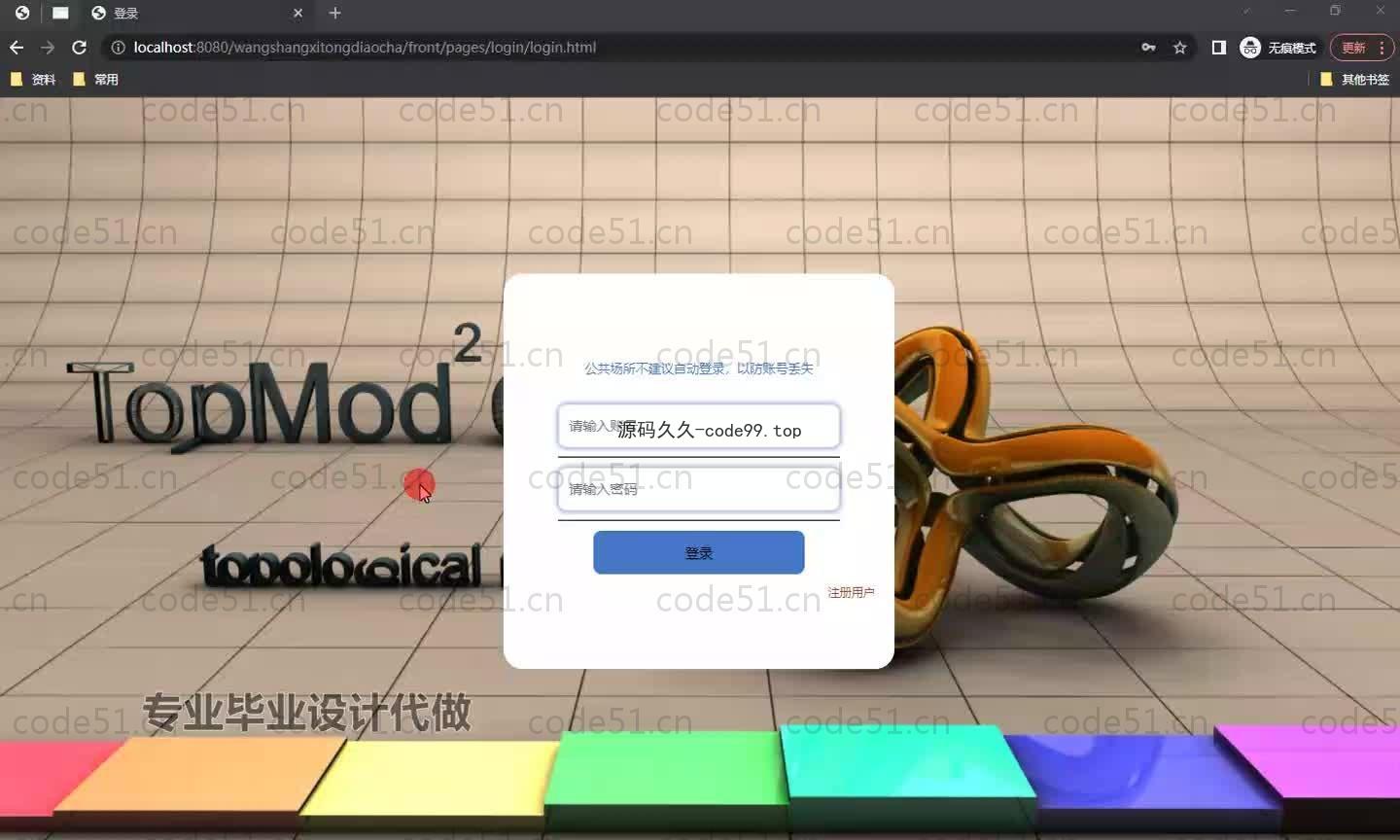The image size is (1400, 840).
Task: Focus the 请输入密码 password field
Action: coord(698,489)
